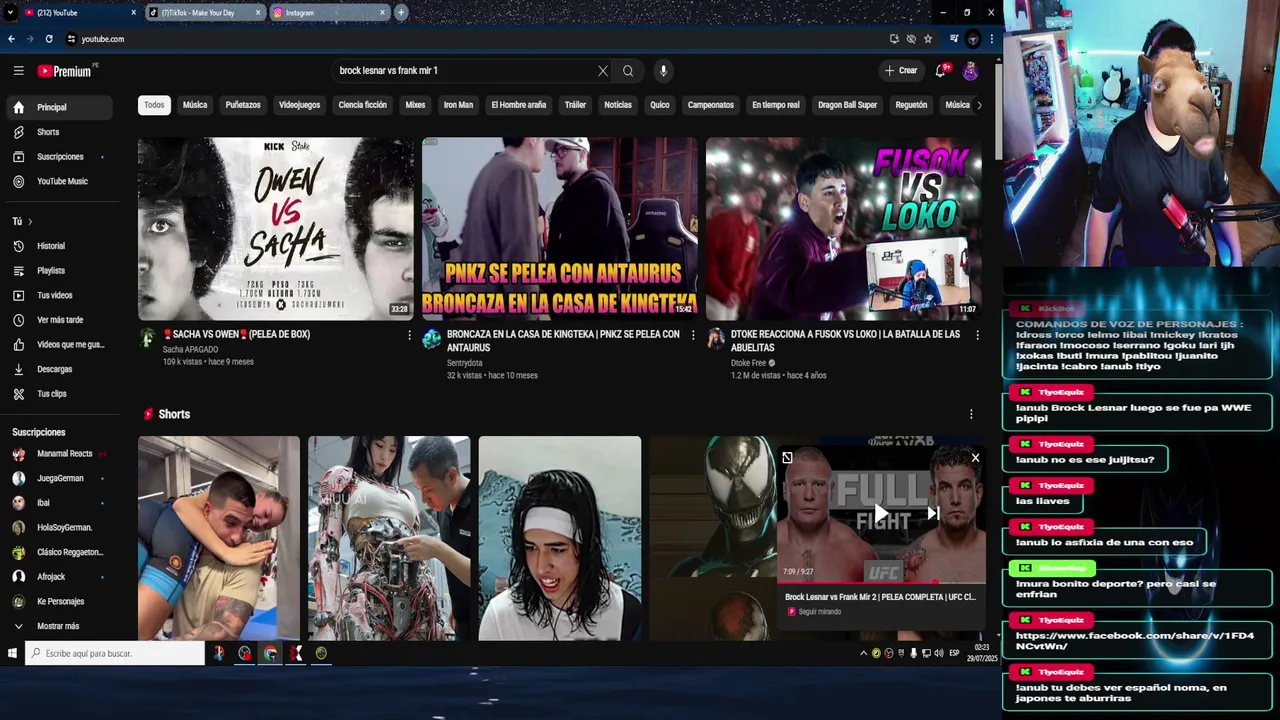
Task: Switch to the TikTok browser tab
Action: tap(205, 13)
